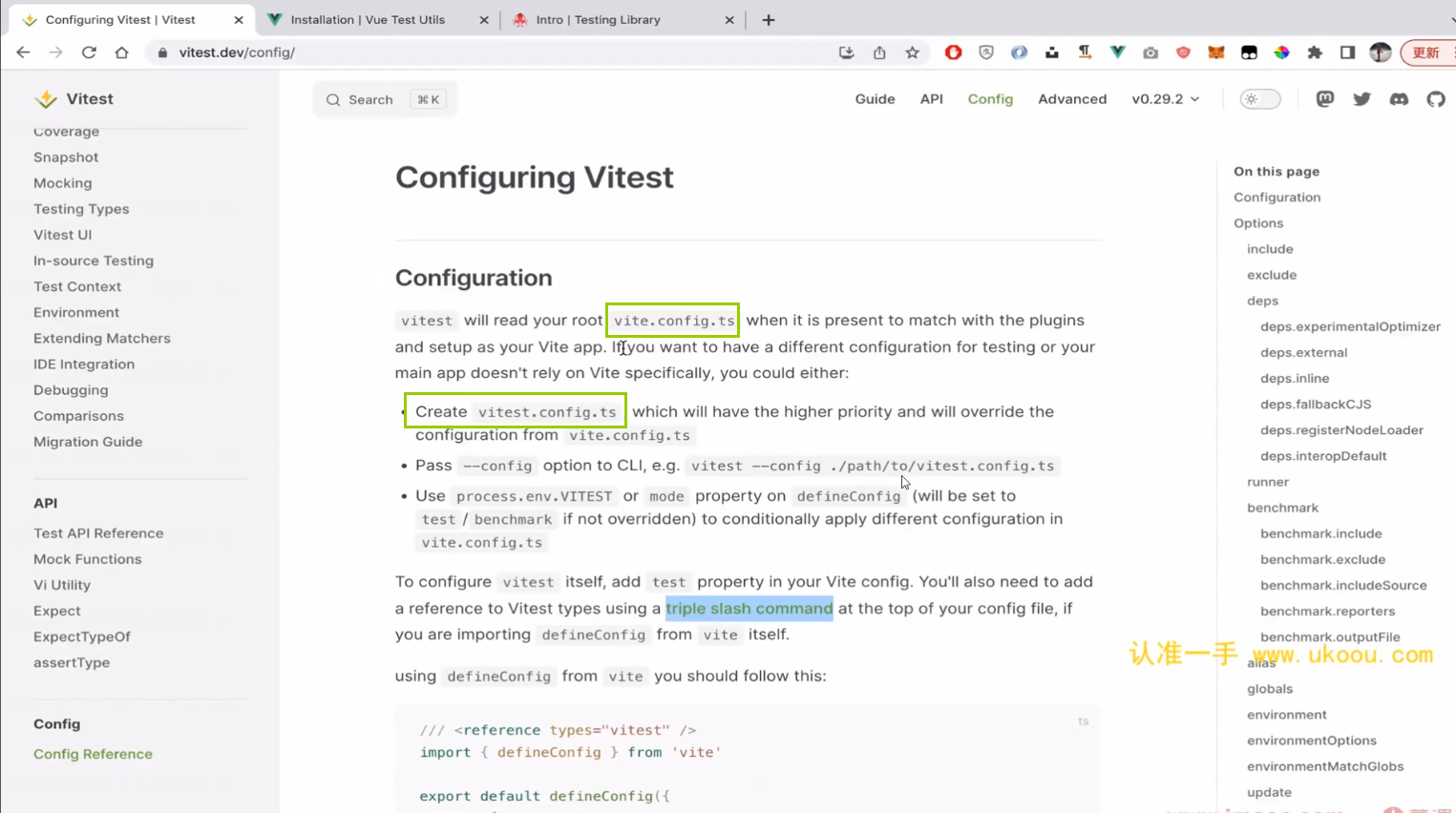Close the Configuring Vitest tab
Screen dimensions: 1456x813
239,19
